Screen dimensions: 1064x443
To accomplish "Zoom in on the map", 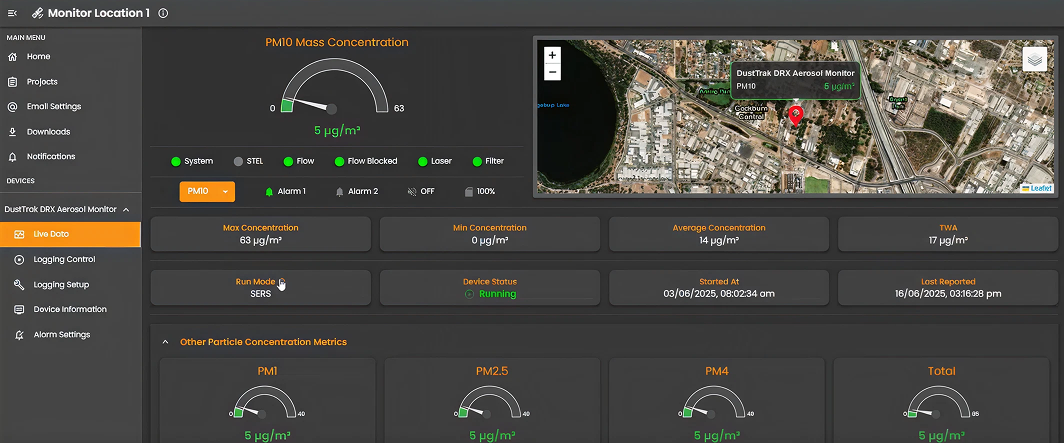I will click(552, 54).
